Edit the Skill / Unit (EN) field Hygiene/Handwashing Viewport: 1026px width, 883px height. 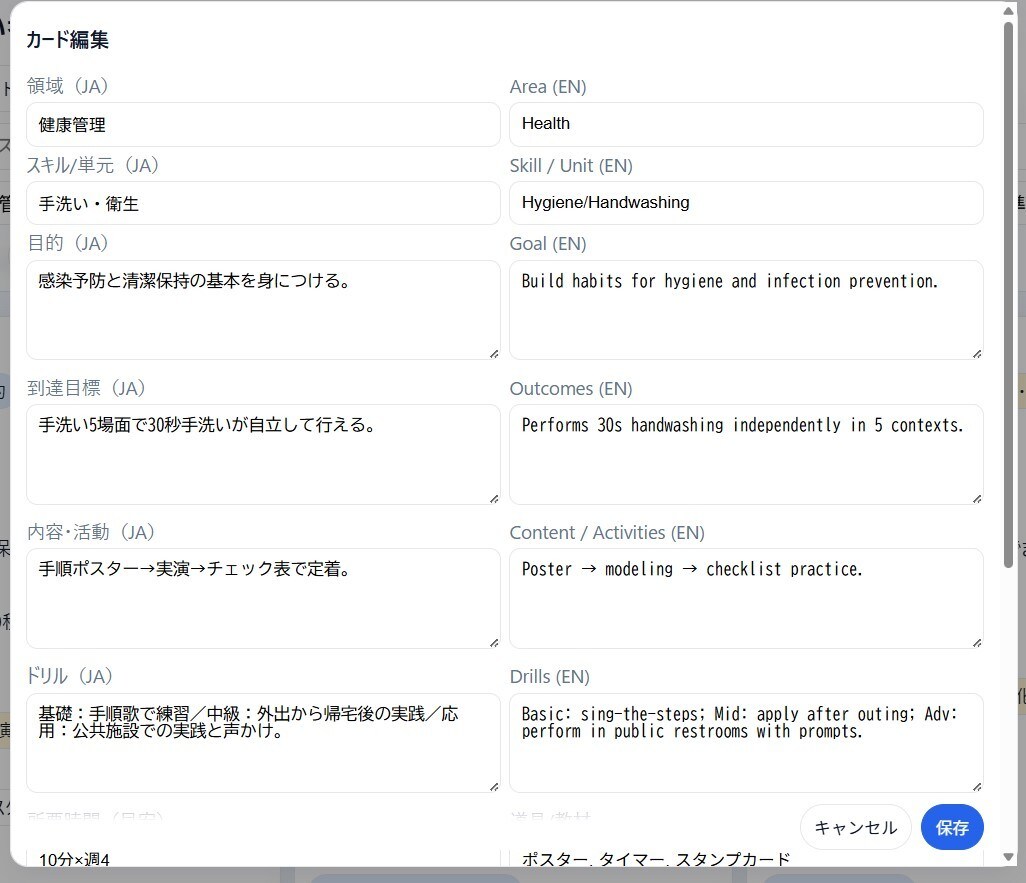(x=746, y=204)
